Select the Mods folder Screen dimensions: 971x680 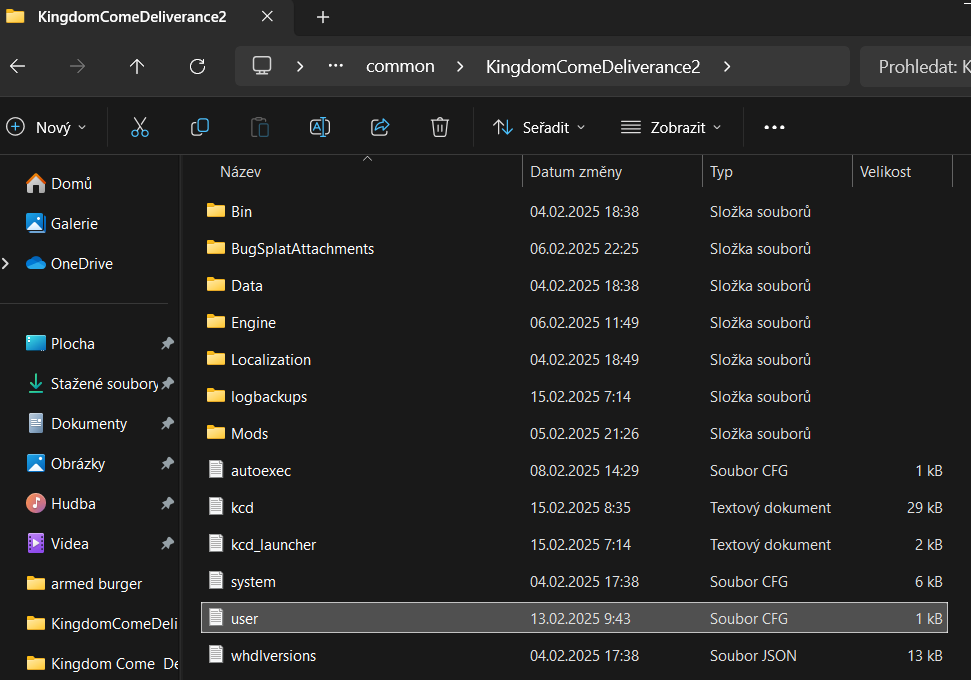click(574, 434)
